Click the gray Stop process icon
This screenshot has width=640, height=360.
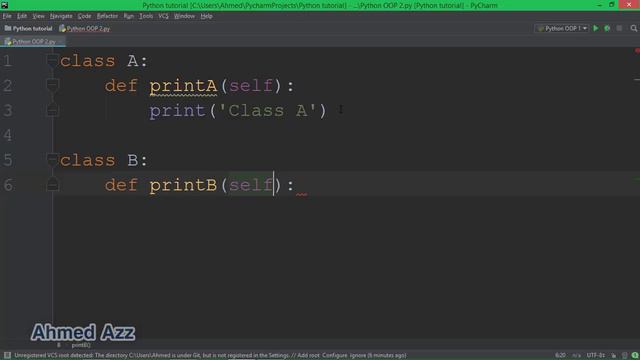[619, 28]
